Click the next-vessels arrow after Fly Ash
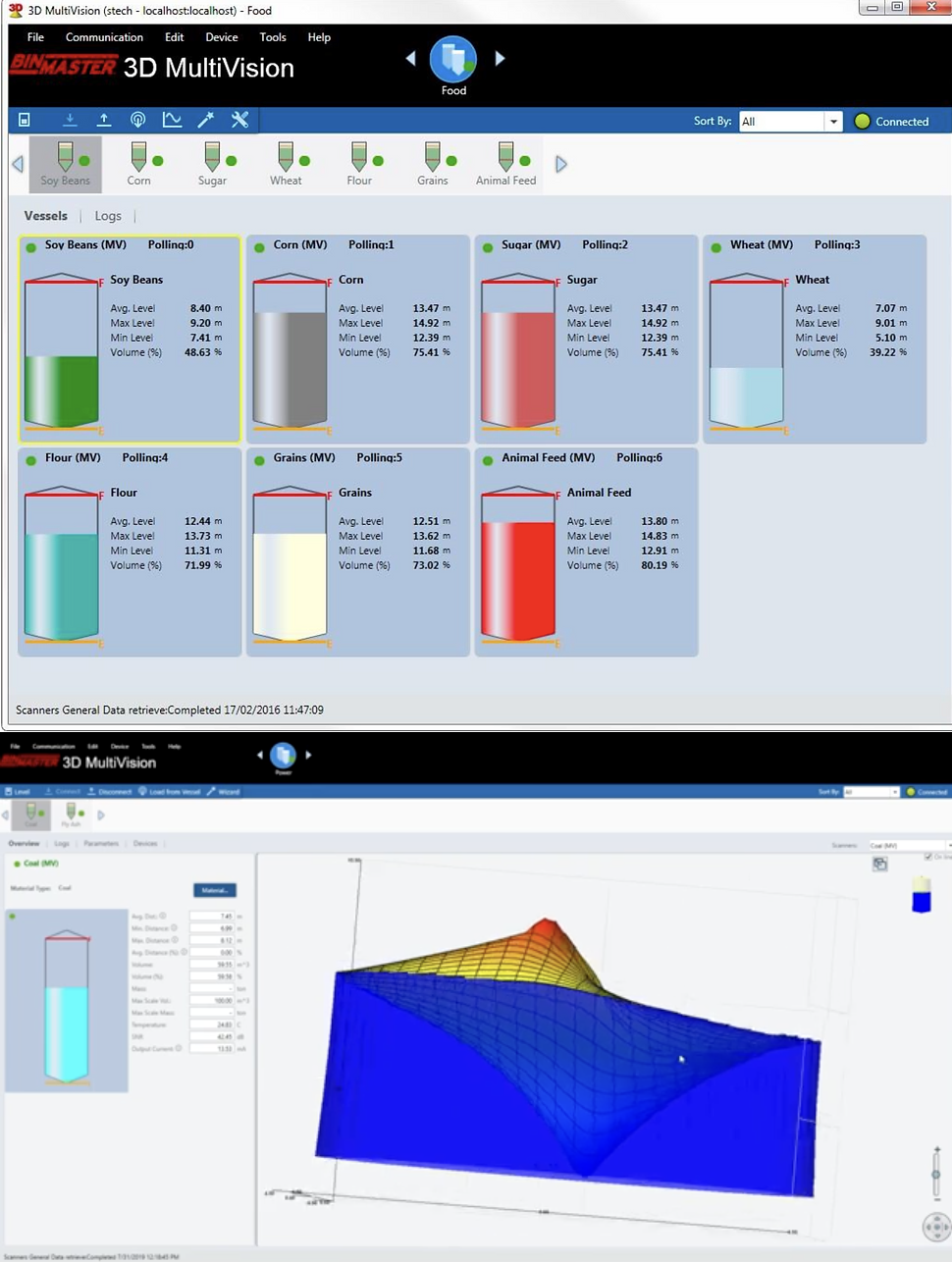The image size is (952, 1262). (x=100, y=815)
